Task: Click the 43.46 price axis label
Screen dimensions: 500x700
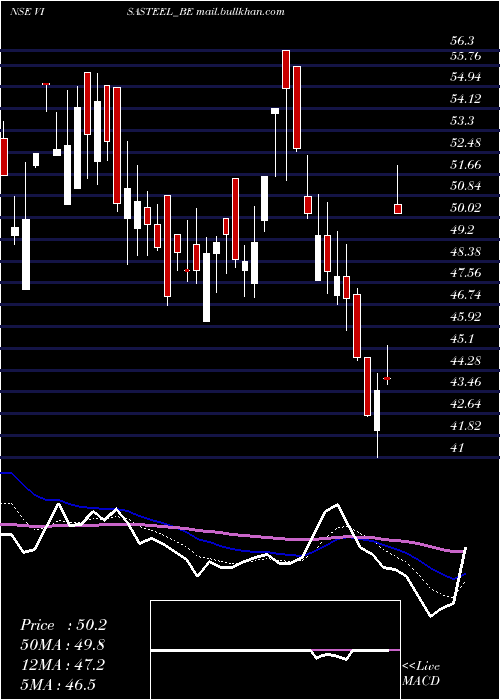Action: click(x=466, y=382)
